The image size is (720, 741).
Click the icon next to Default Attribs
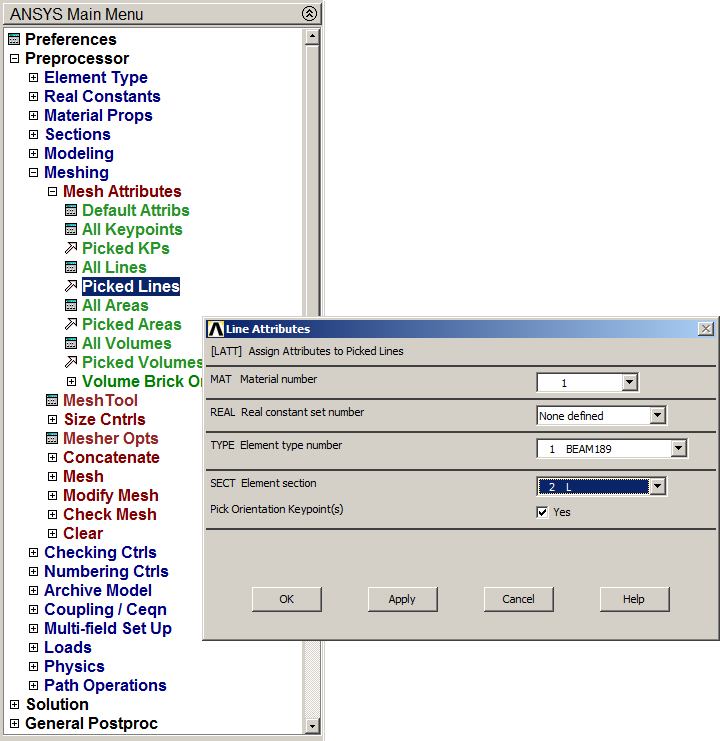click(71, 211)
